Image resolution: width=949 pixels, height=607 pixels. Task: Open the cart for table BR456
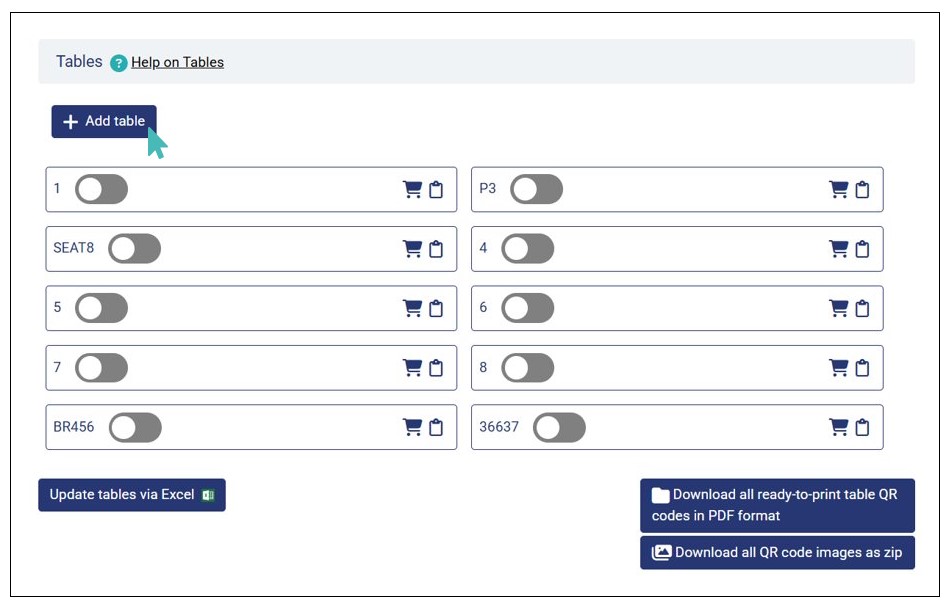point(412,427)
